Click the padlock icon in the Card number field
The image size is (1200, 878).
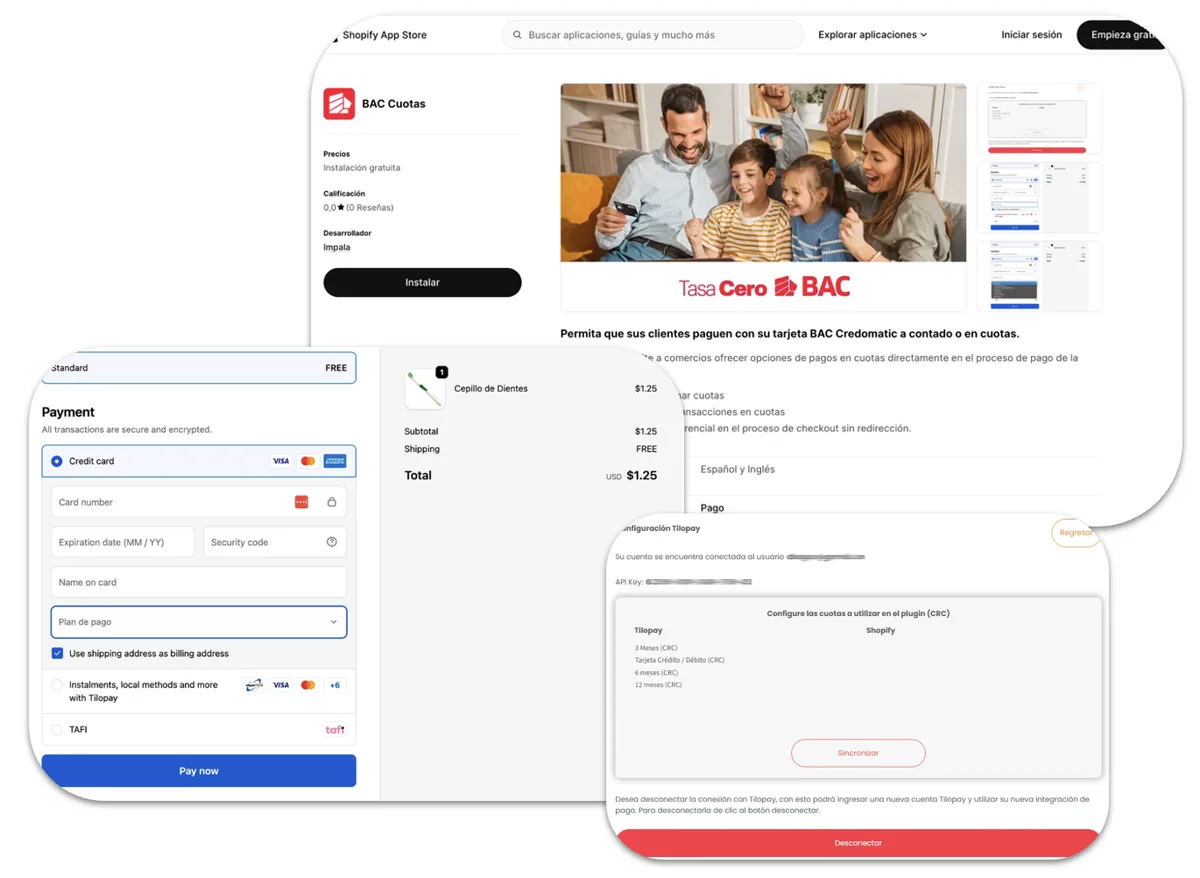pos(332,502)
